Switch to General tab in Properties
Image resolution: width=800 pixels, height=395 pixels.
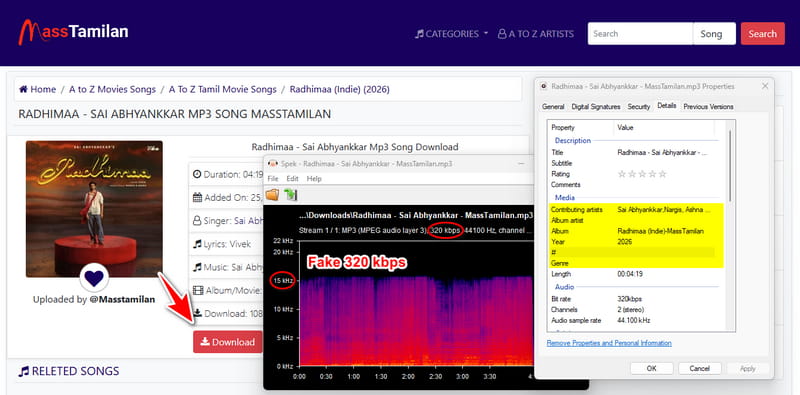[553, 107]
